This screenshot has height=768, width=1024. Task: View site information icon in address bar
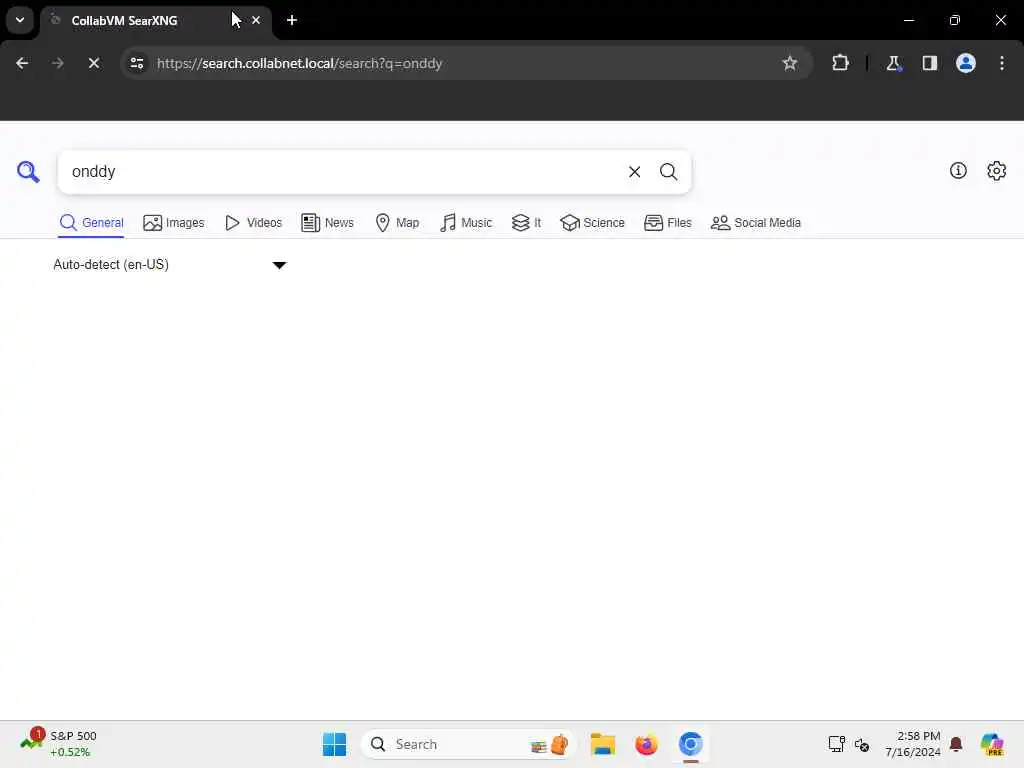coord(137,63)
